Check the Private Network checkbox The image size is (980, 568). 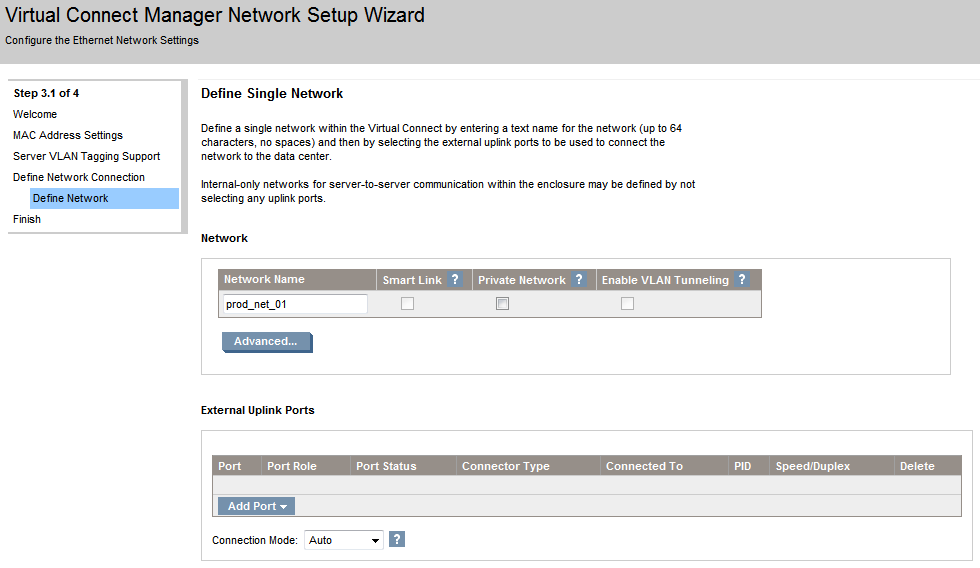pyautogui.click(x=502, y=304)
